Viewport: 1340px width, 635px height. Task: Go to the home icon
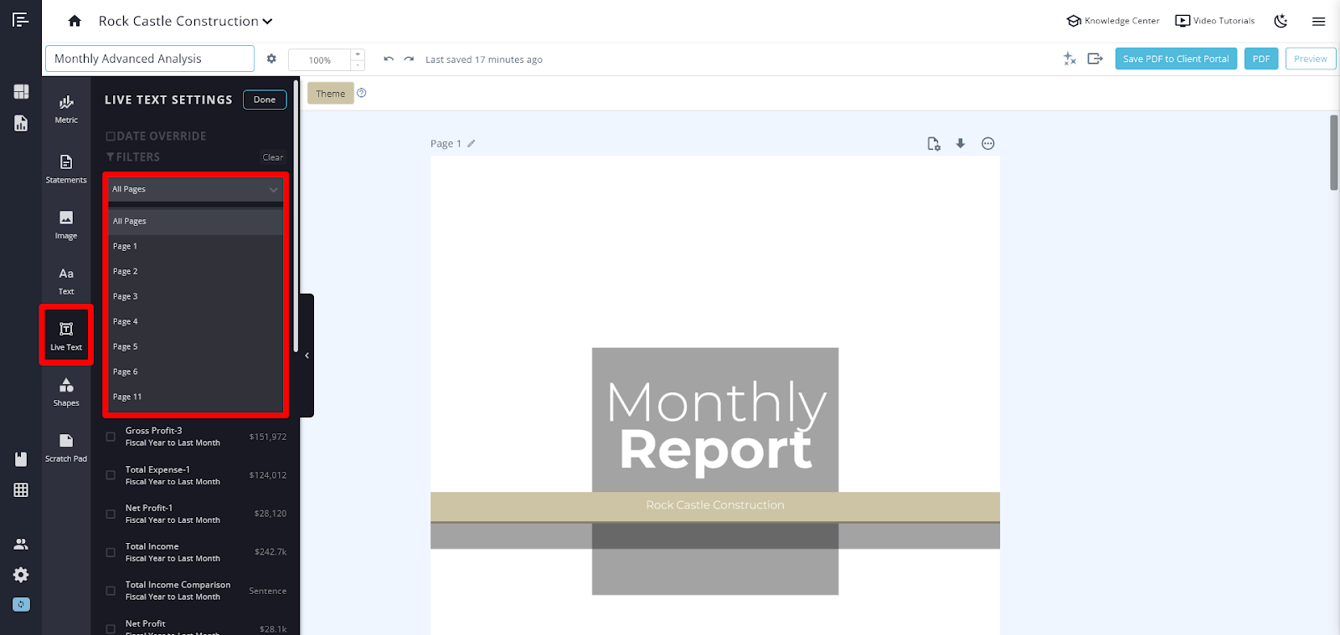tap(74, 21)
